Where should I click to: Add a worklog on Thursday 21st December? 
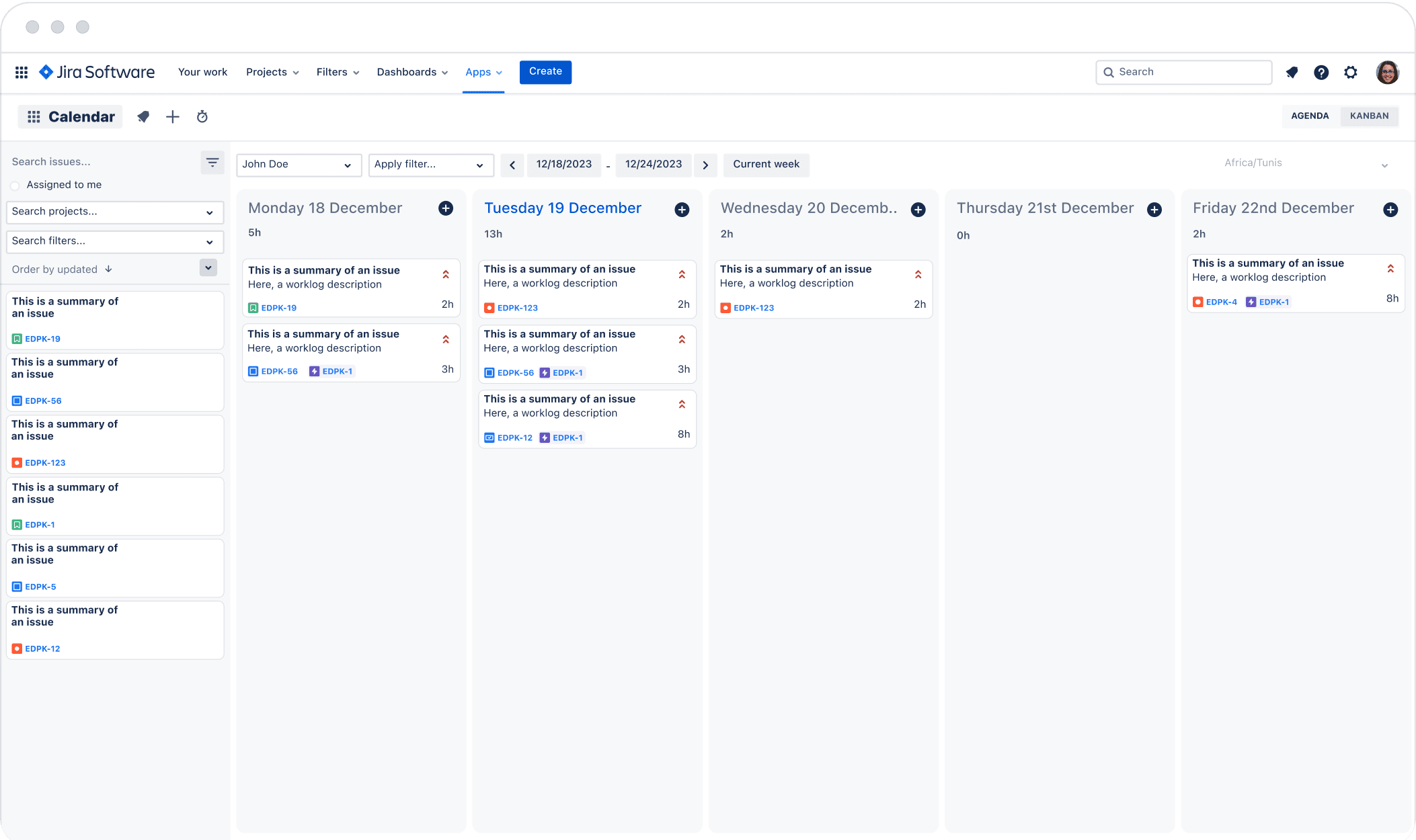pos(1154,210)
